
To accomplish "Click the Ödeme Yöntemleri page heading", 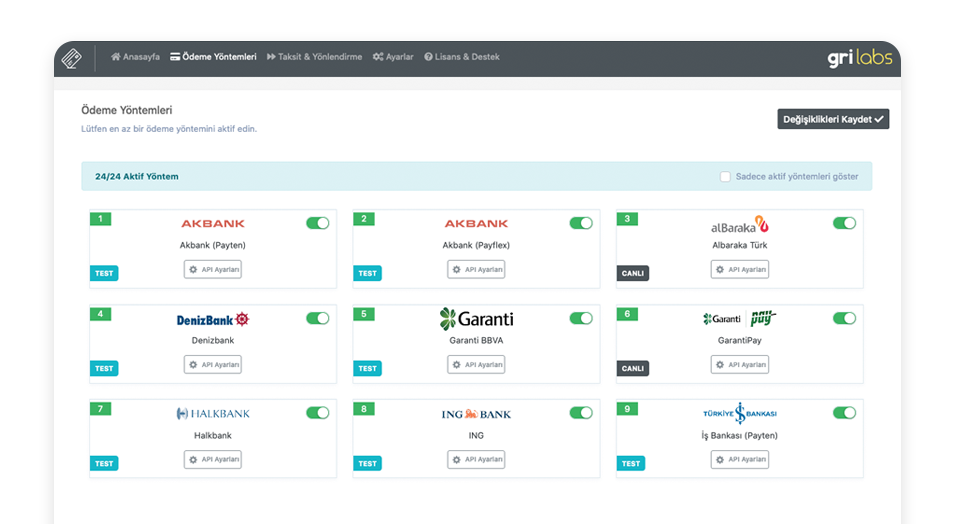I will coord(127,110).
